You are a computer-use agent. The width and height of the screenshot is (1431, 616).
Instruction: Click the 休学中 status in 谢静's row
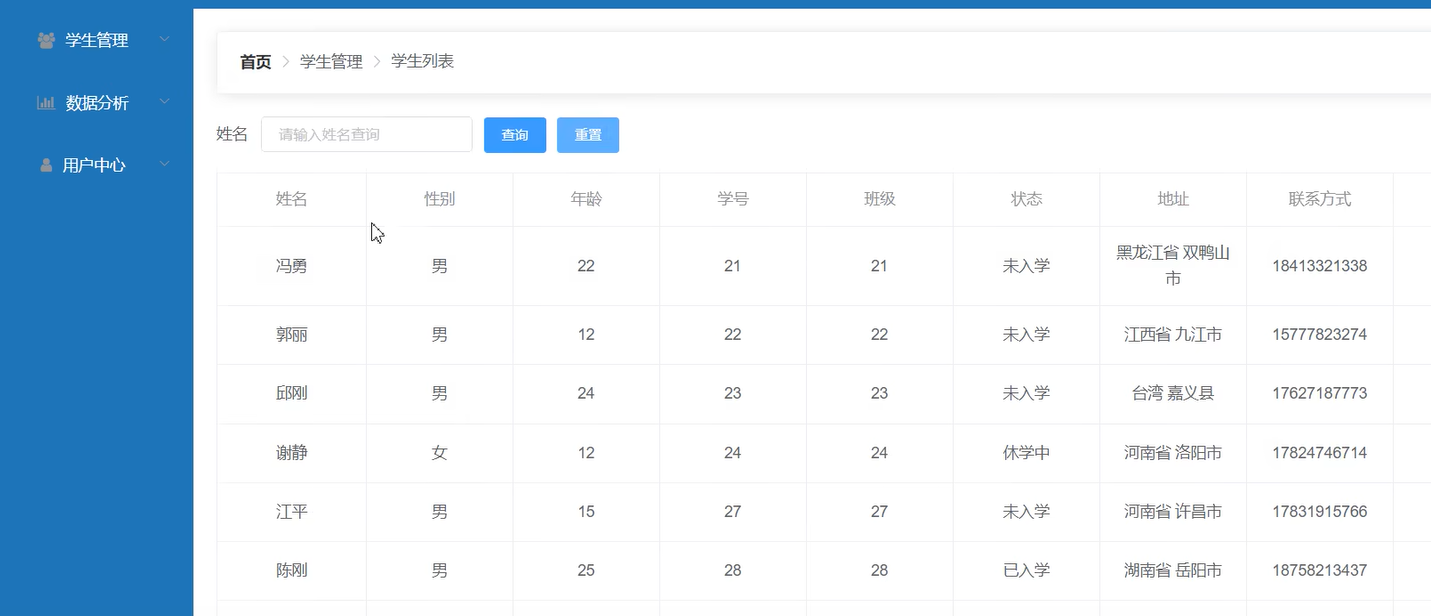pyautogui.click(x=1026, y=452)
